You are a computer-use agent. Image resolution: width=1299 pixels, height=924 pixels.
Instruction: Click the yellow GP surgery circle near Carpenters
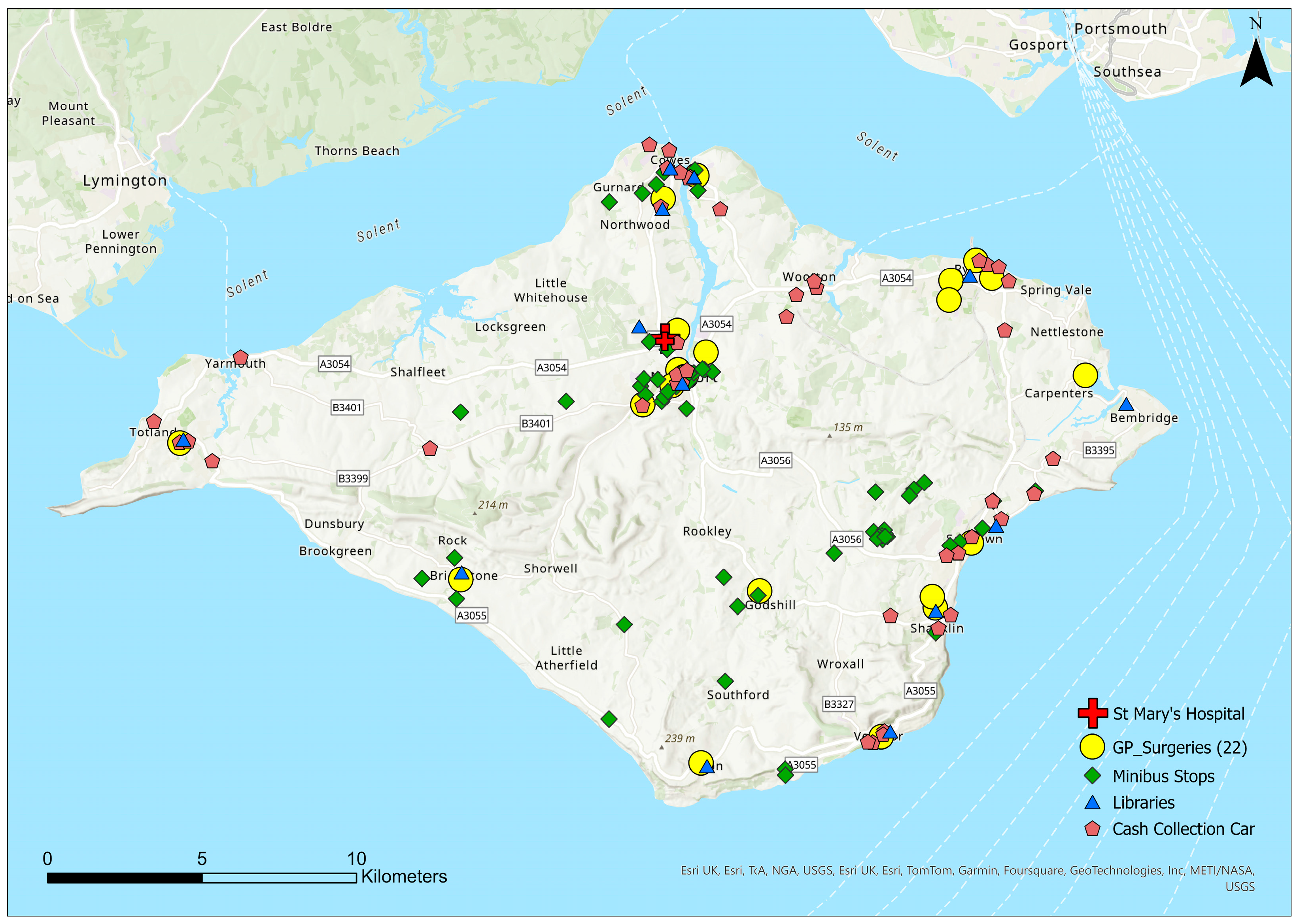pos(1085,375)
